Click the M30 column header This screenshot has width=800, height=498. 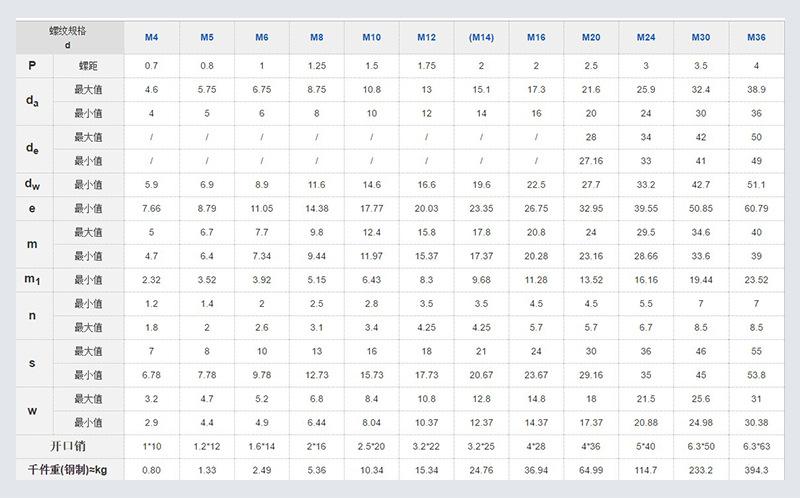[701, 37]
